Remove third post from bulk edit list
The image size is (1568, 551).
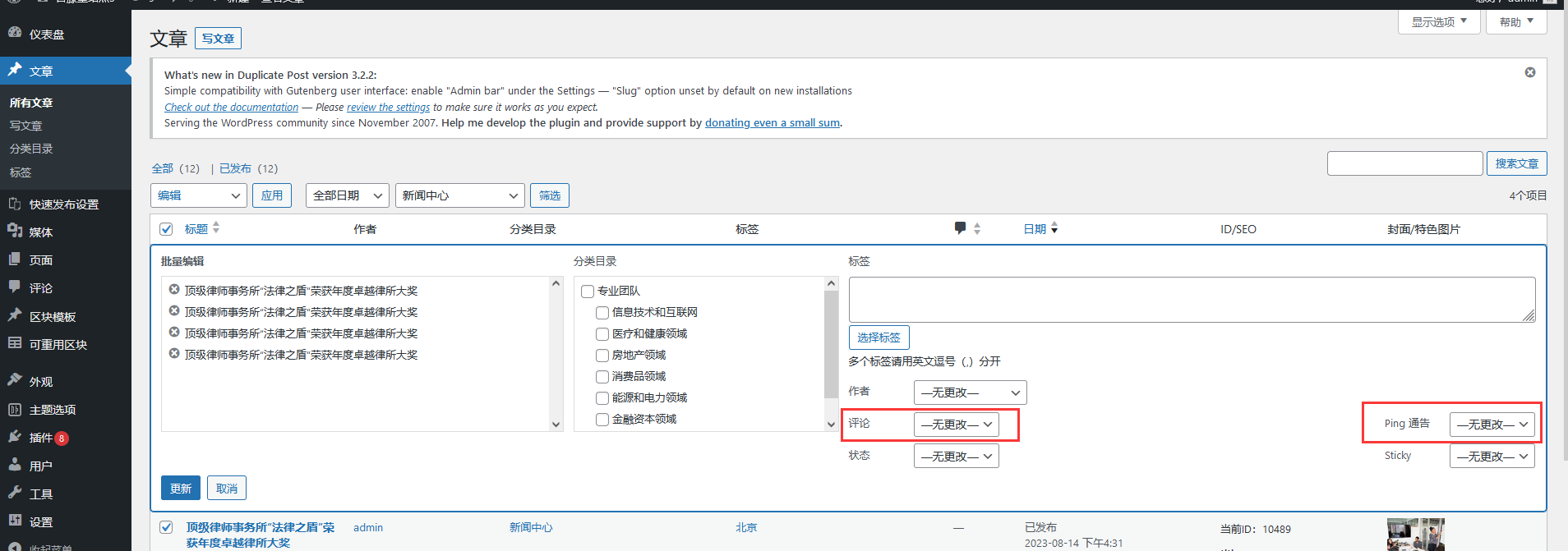(174, 332)
